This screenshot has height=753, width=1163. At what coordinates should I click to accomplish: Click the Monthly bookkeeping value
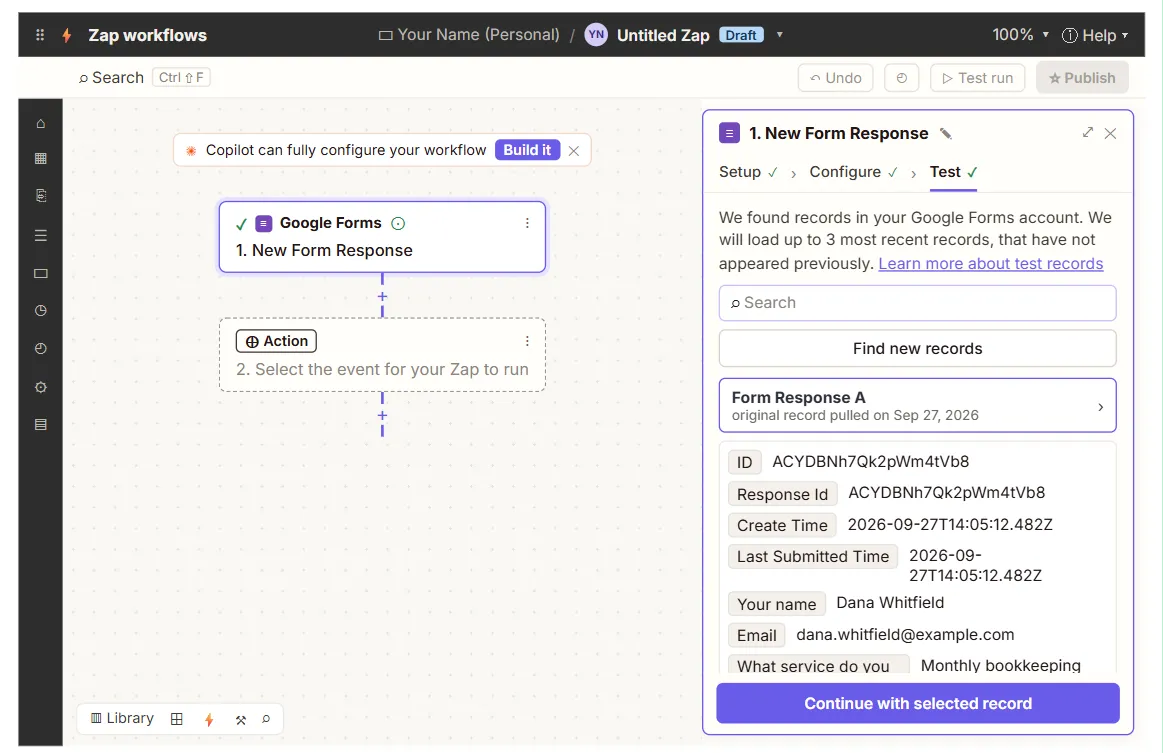point(1001,665)
